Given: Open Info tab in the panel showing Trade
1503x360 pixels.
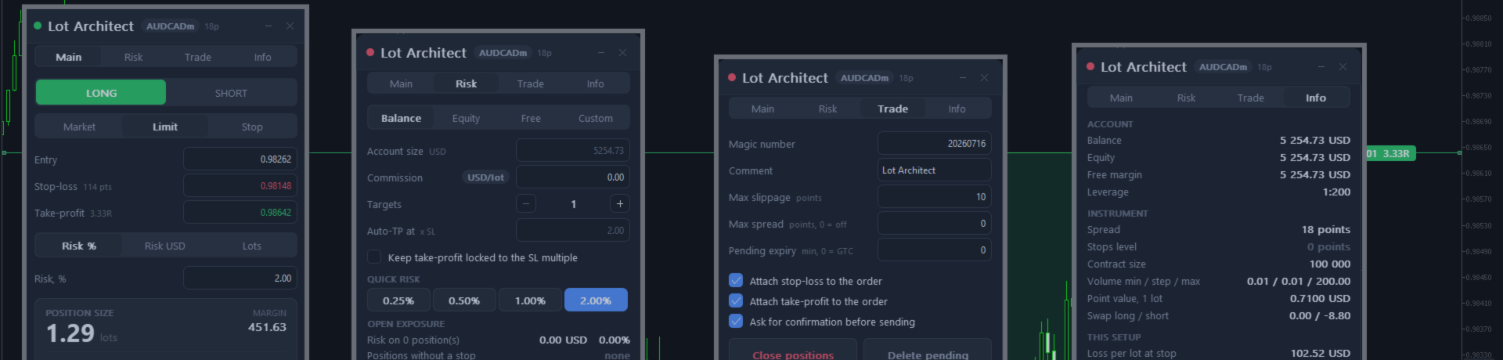Looking at the screenshot, I should tap(957, 109).
